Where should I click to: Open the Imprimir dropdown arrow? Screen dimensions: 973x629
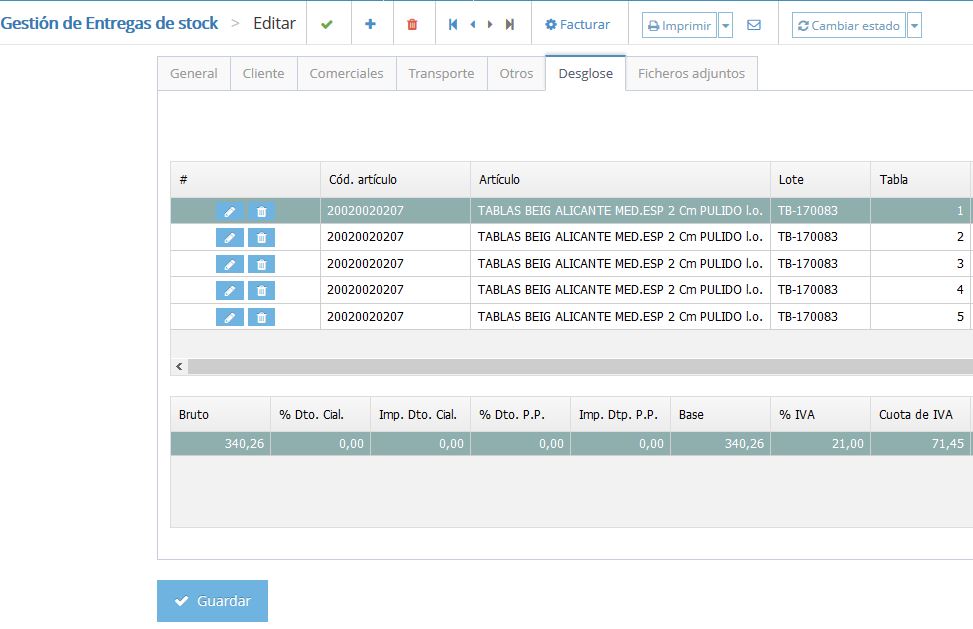725,25
